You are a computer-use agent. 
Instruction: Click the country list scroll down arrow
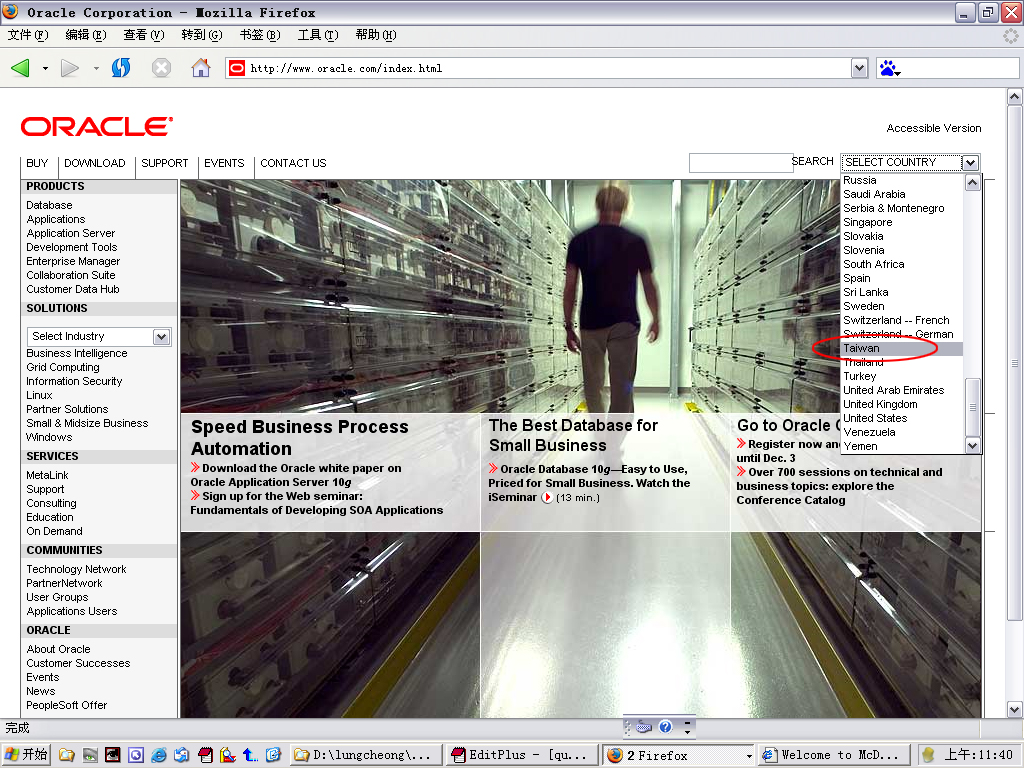point(972,445)
